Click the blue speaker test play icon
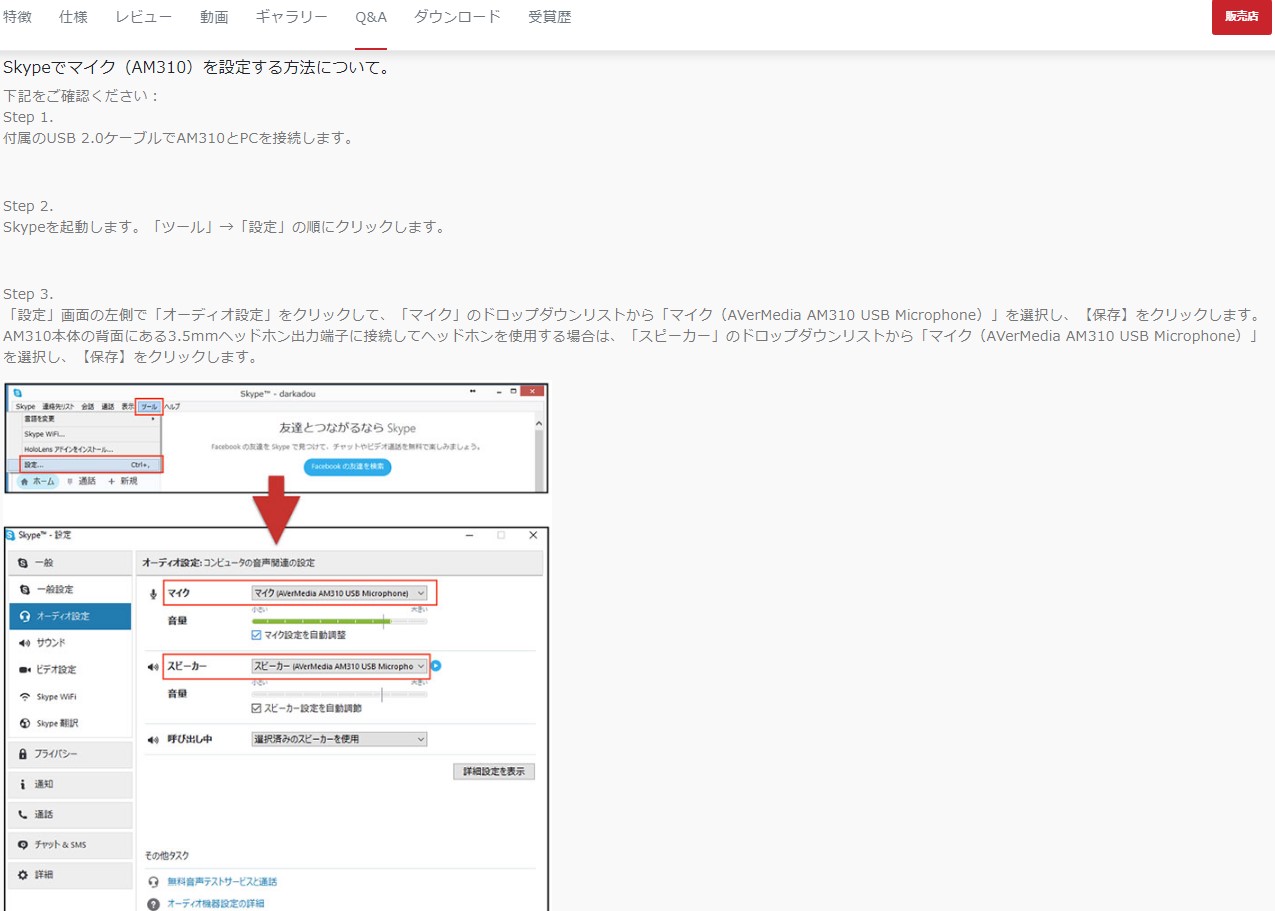Image resolution: width=1275 pixels, height=911 pixels. 436,666
